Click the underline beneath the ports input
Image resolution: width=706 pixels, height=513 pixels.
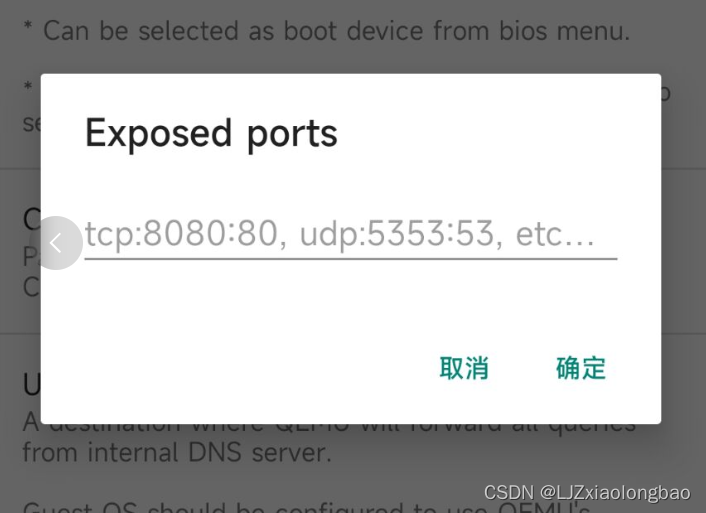[x=351, y=259]
